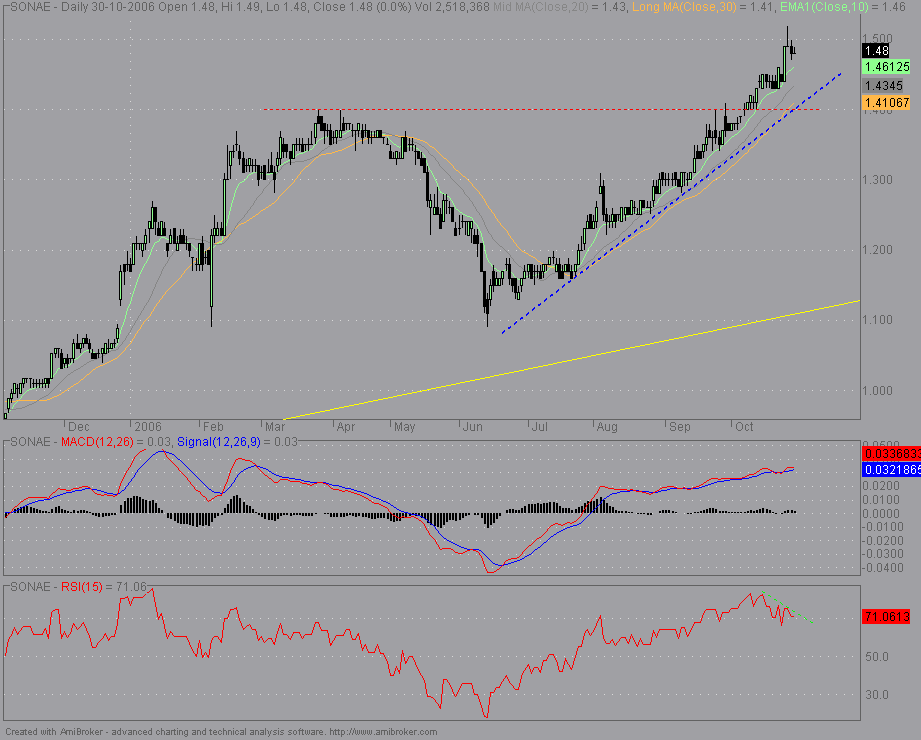Click the Apr label on date axis
The image size is (921, 740).
pos(346,427)
